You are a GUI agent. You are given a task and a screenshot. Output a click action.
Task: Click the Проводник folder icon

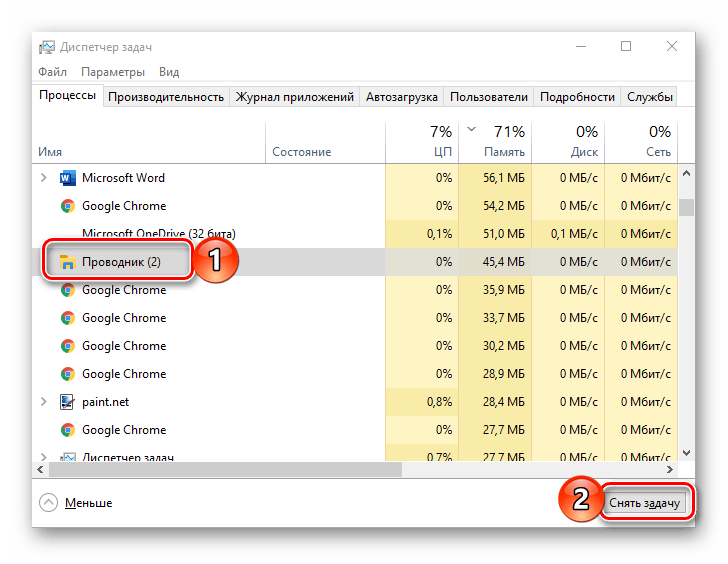click(68, 262)
